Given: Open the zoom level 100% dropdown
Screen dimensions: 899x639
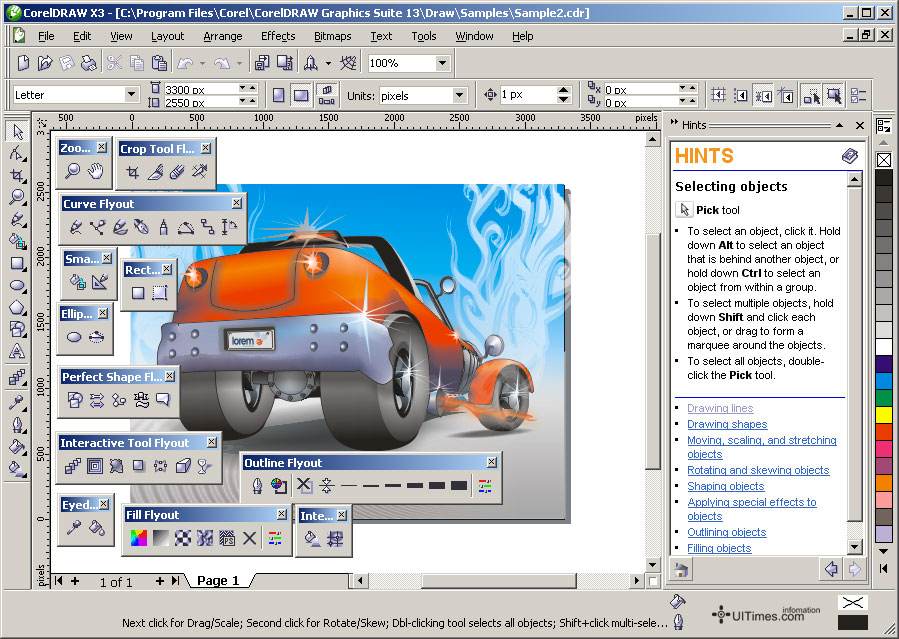Looking at the screenshot, I should pos(441,63).
